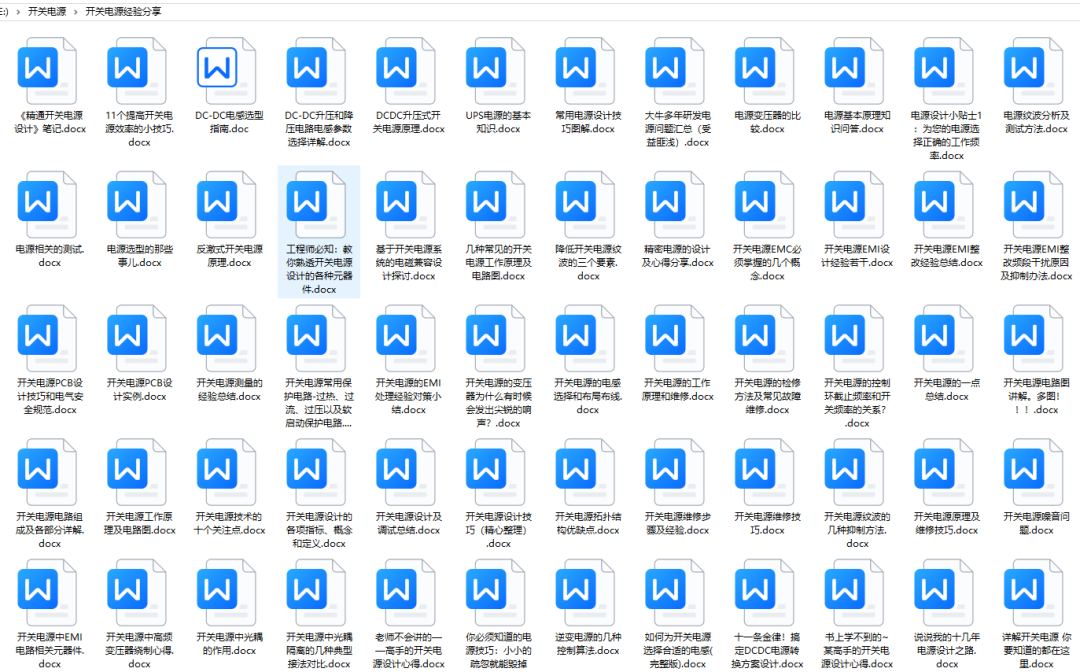
Task: Select DC-DC升压和降压电路电感参数选择详解.docx icon
Action: (316, 71)
